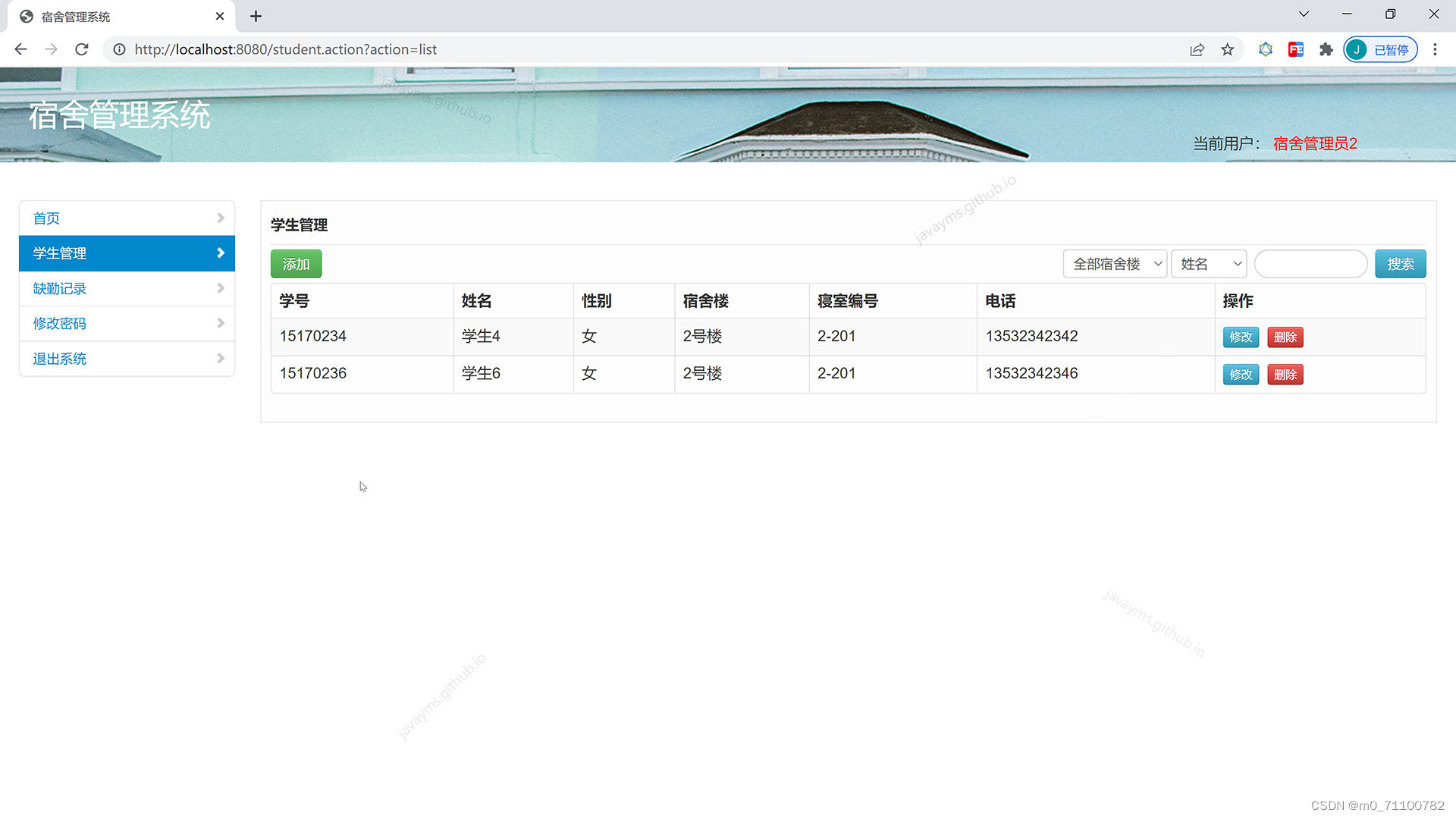
Task: Open 缺勤记录 sidebar item
Action: coord(127,289)
